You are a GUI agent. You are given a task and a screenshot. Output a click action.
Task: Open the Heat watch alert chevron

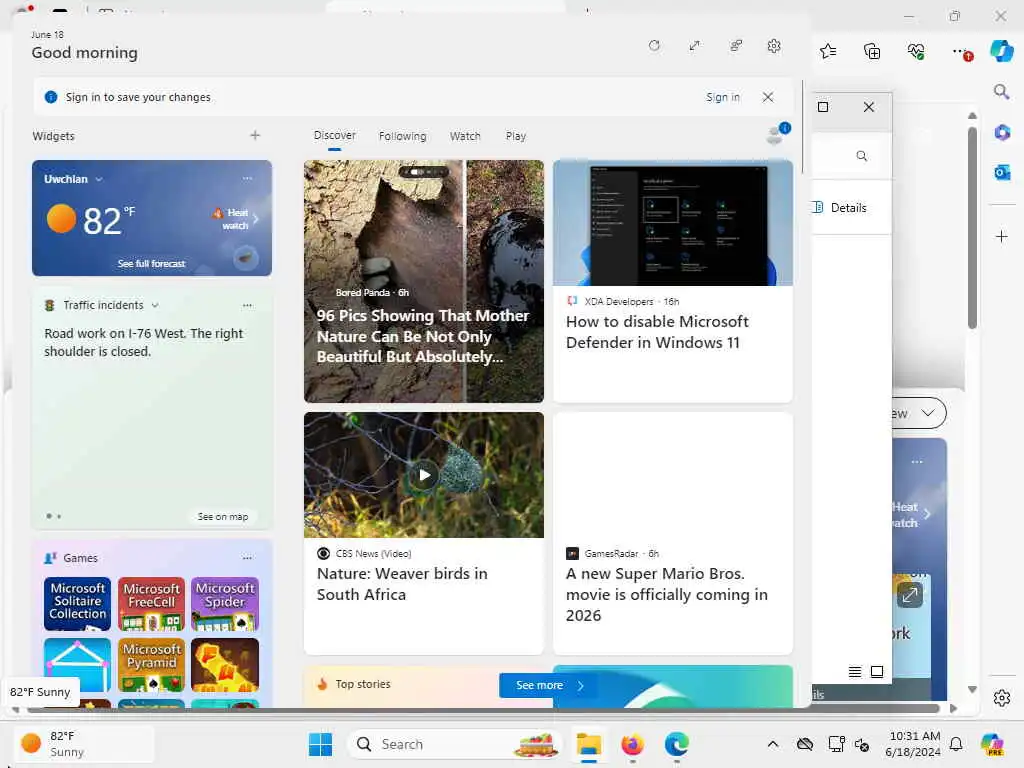pyautogui.click(x=256, y=219)
